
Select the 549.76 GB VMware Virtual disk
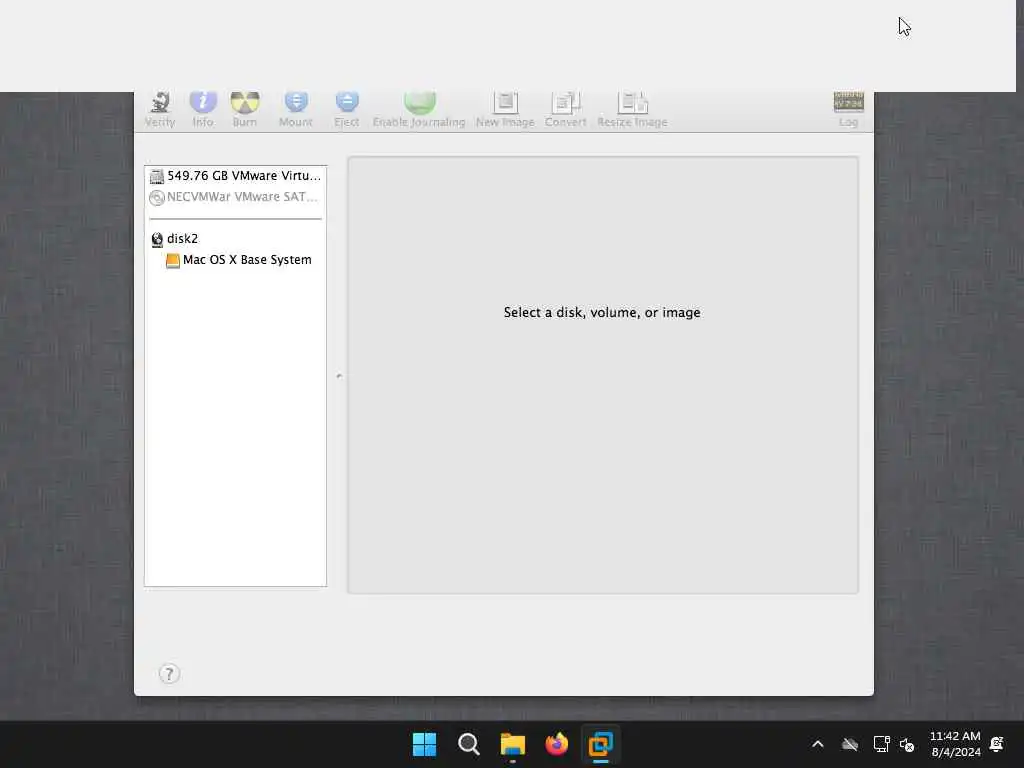pyautogui.click(x=236, y=176)
